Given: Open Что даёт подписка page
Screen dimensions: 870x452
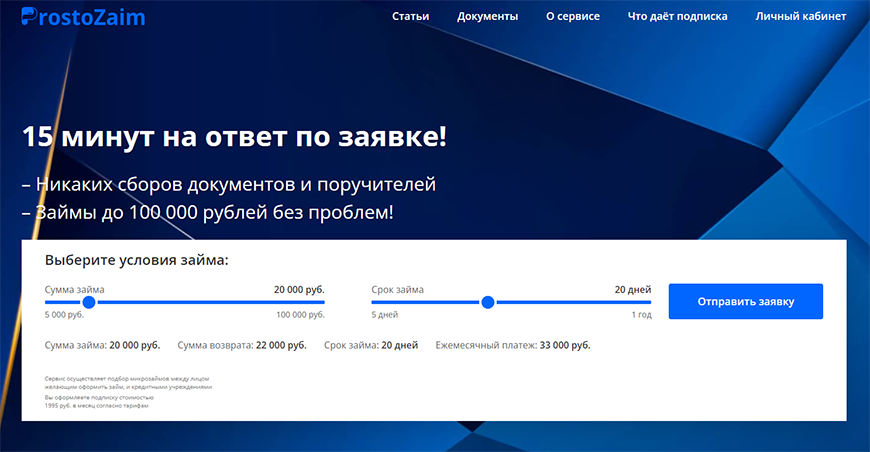Looking at the screenshot, I should pos(677,17).
